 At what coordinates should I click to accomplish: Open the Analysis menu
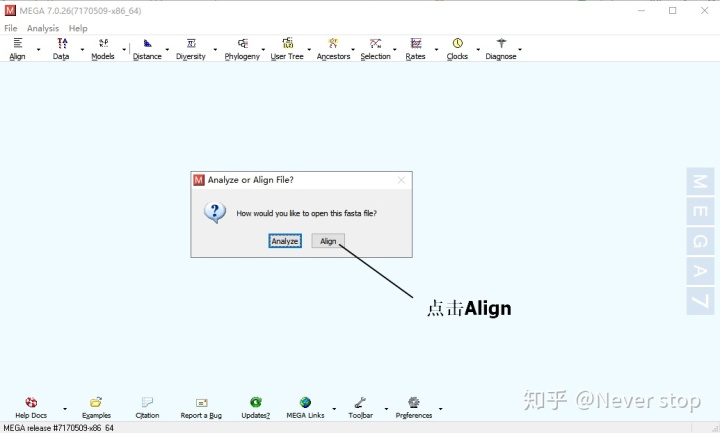43,28
